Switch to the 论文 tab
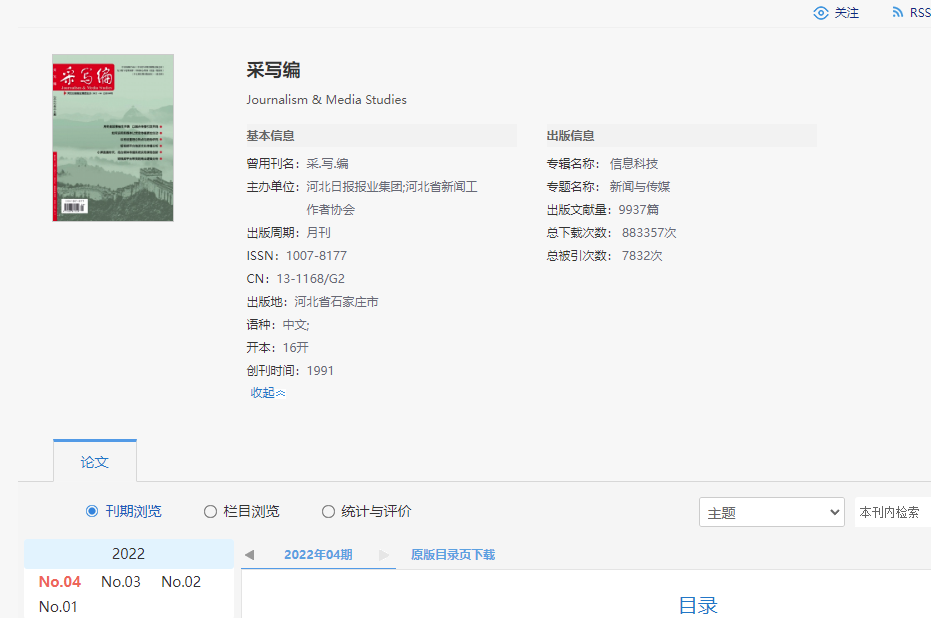 (95, 462)
